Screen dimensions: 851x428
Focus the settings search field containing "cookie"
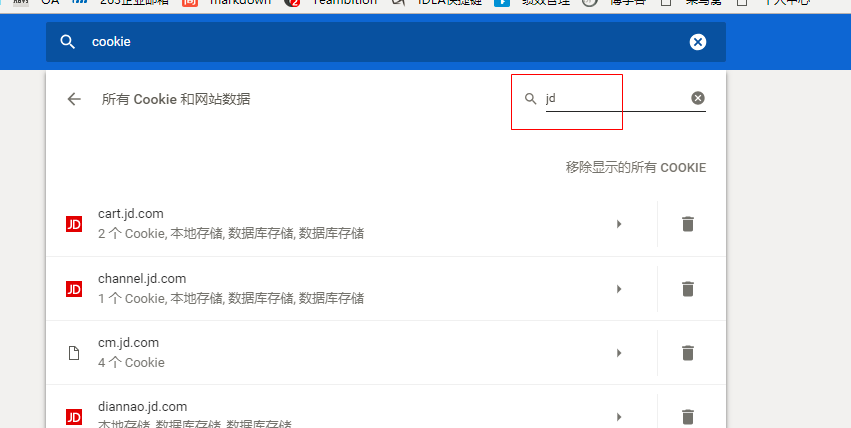tap(385, 42)
